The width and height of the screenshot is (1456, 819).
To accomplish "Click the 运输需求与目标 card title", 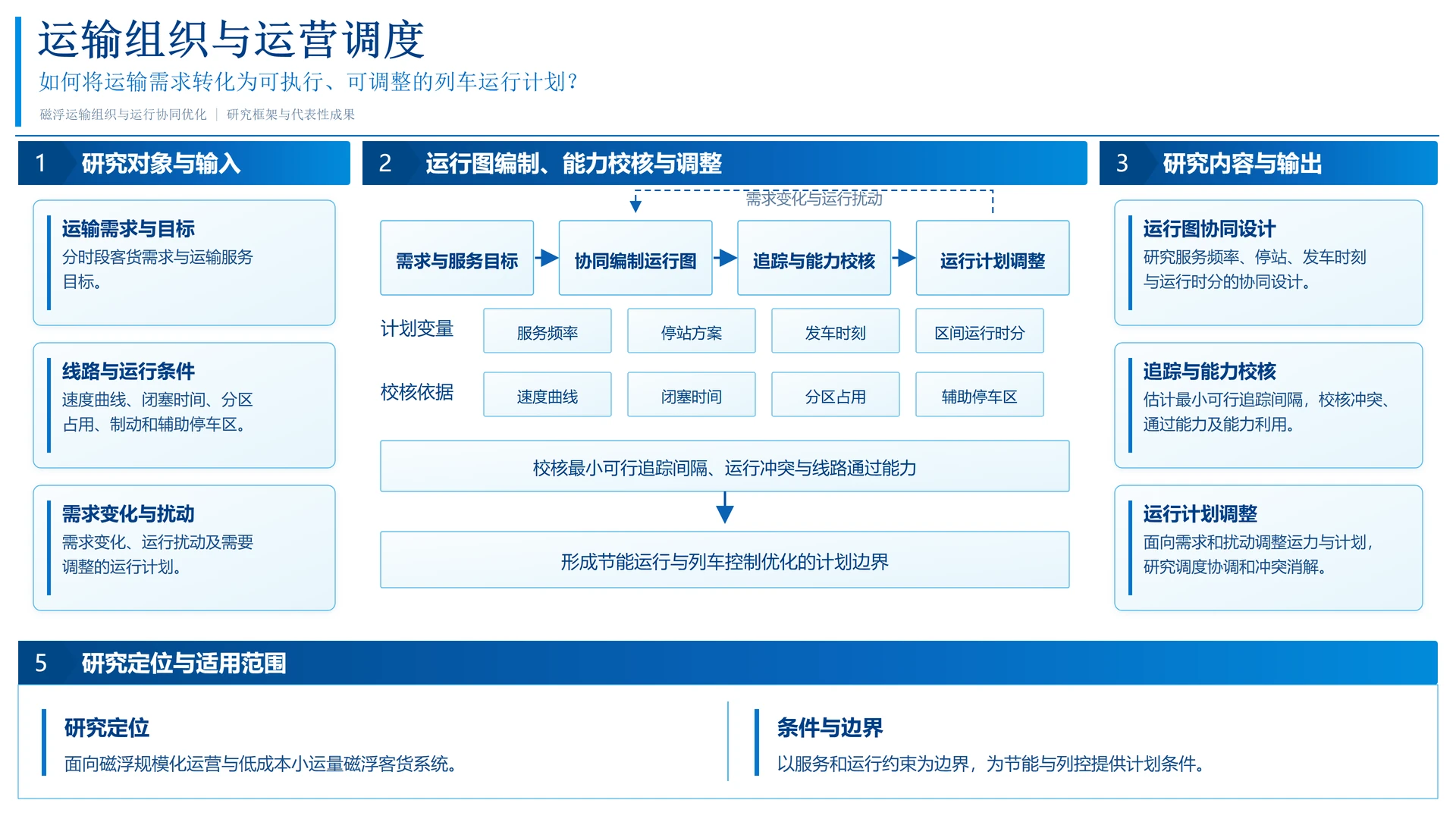I will coord(128,229).
